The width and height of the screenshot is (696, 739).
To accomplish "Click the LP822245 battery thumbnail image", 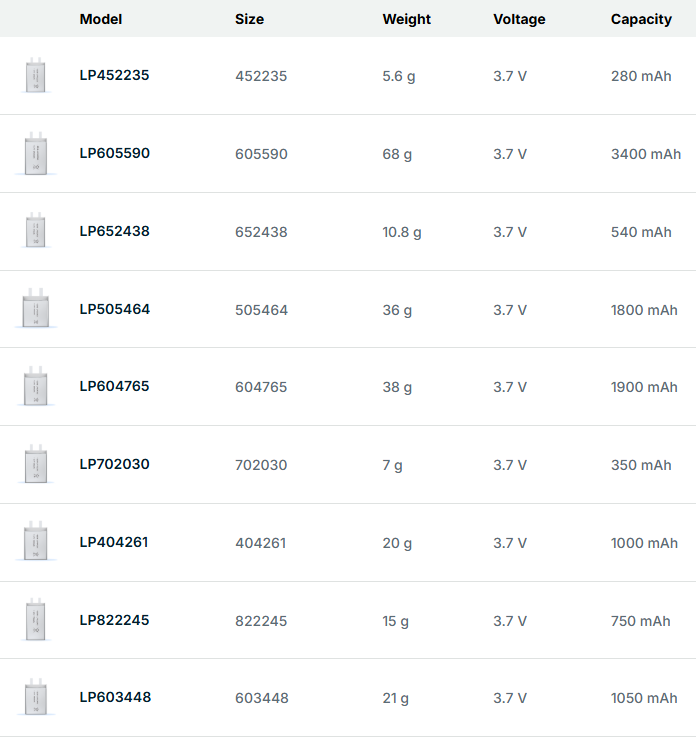I will click(36, 620).
